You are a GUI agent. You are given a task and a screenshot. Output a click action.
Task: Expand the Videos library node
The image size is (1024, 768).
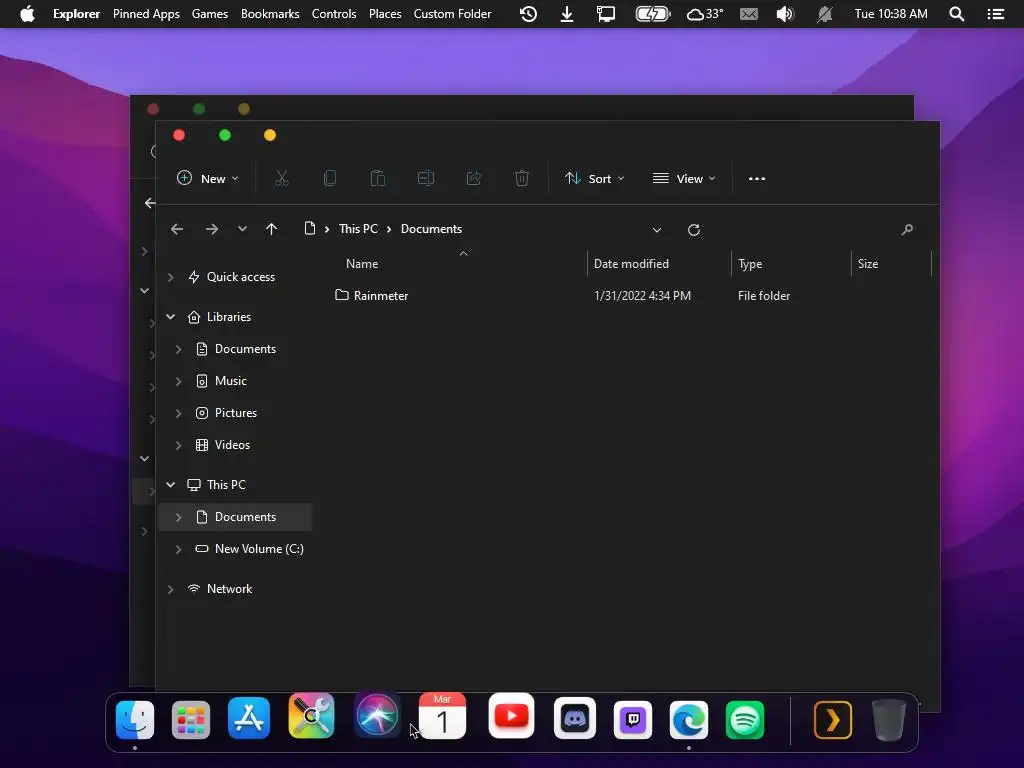(x=178, y=445)
